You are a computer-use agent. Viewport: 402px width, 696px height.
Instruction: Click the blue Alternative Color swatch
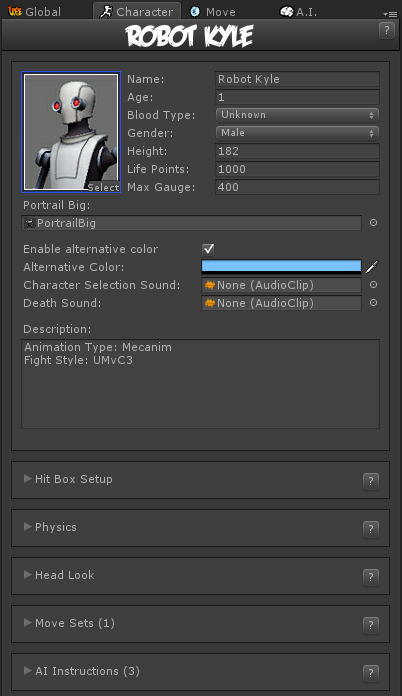point(281,267)
